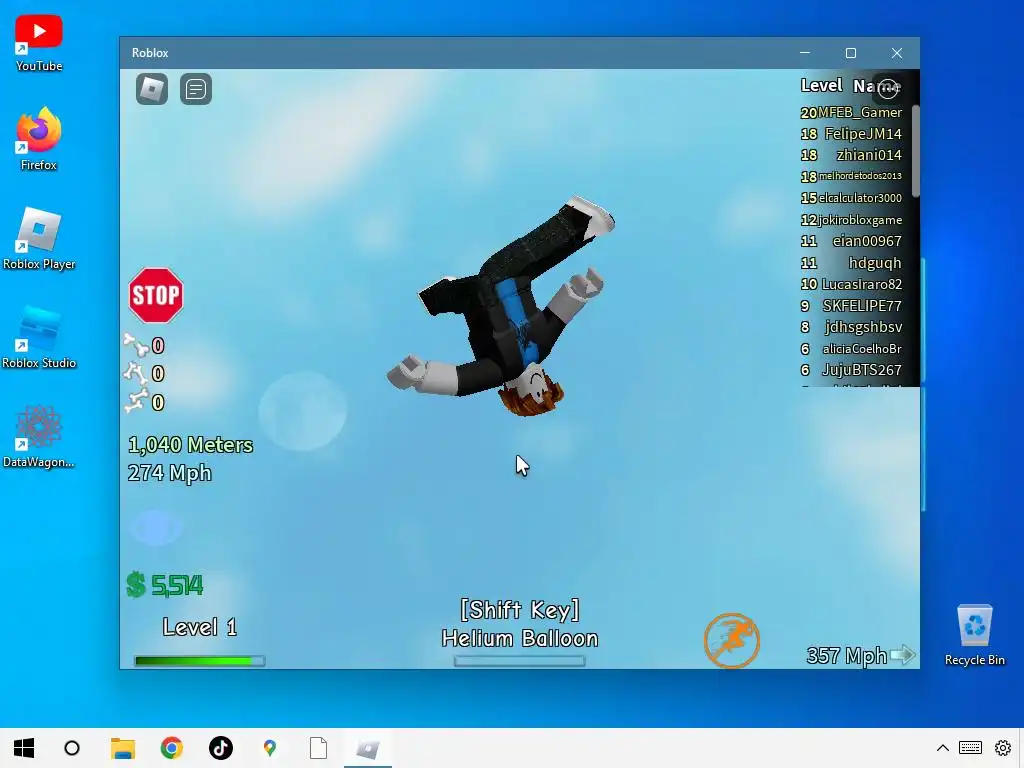
Task: Click the 5,514 money amount
Action: click(x=177, y=585)
